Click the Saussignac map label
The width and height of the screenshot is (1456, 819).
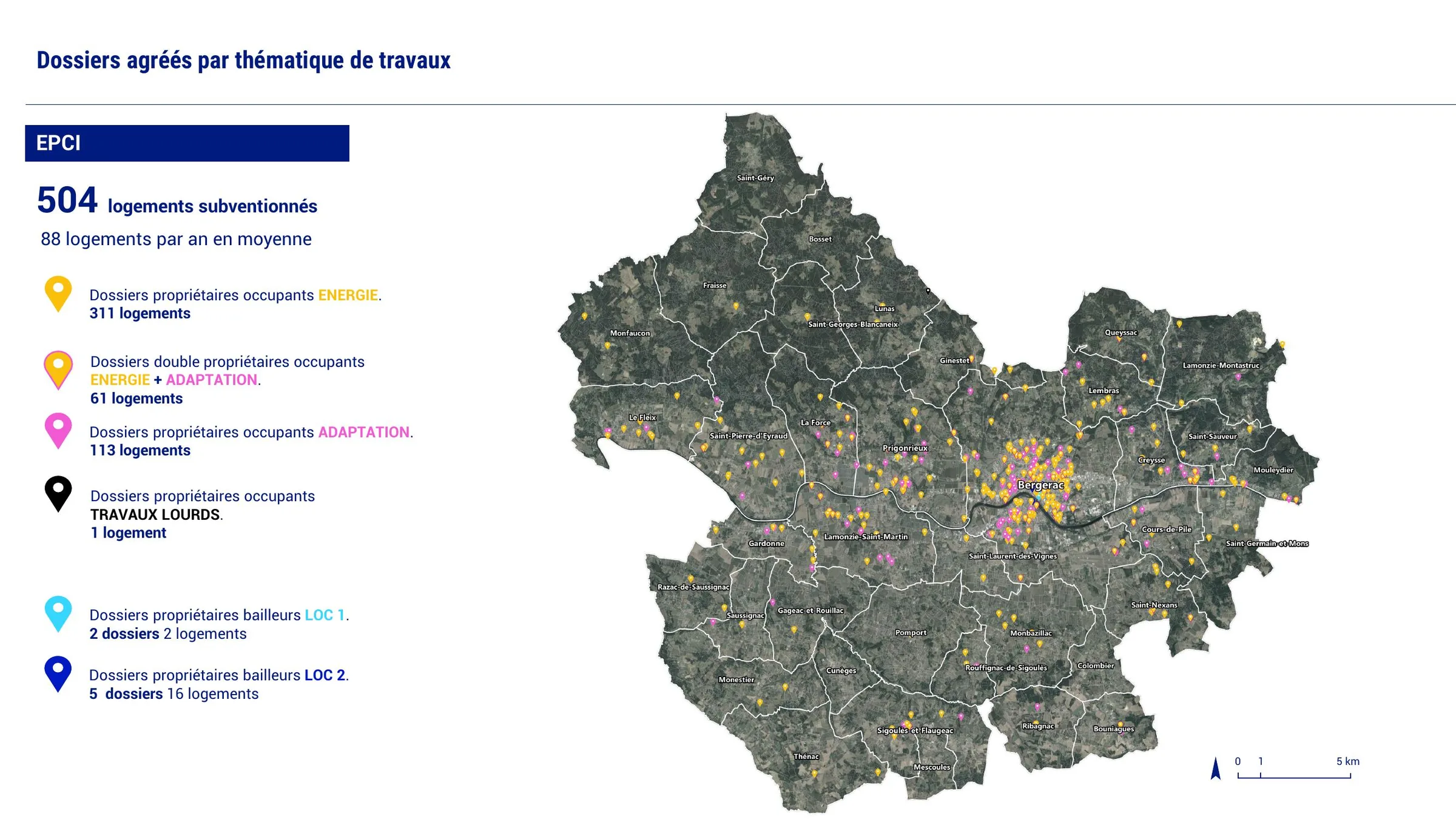click(x=746, y=616)
